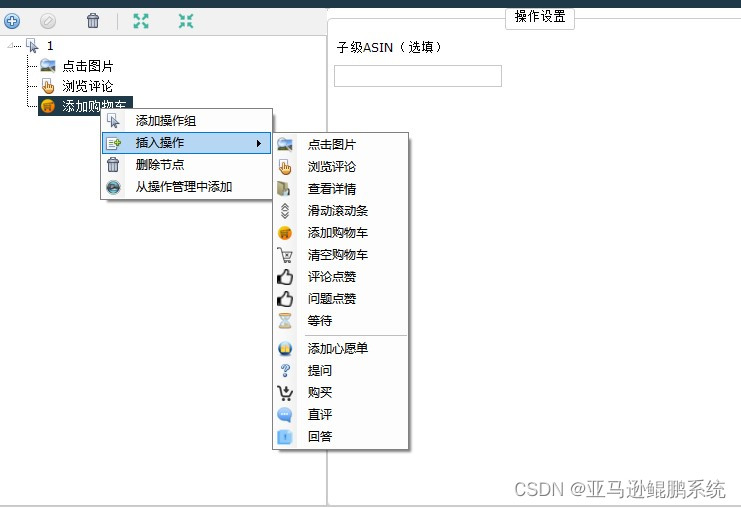Insert 添加购物车 from the submenu
741x508 pixels.
(x=341, y=232)
